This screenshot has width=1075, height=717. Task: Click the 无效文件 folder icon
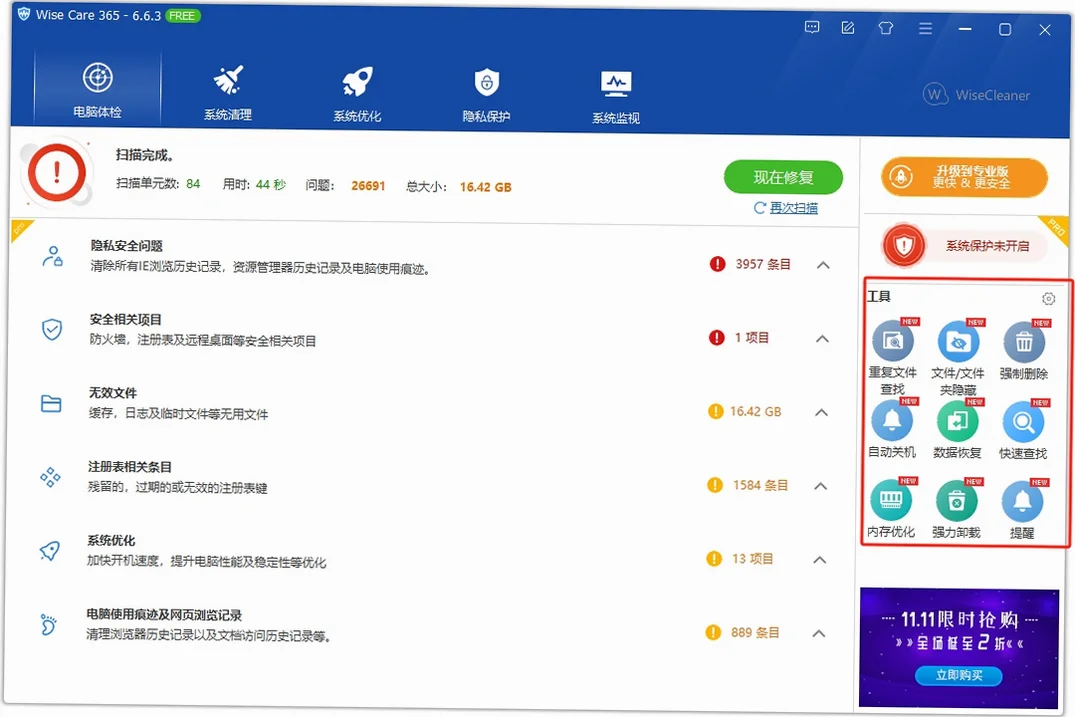point(51,403)
